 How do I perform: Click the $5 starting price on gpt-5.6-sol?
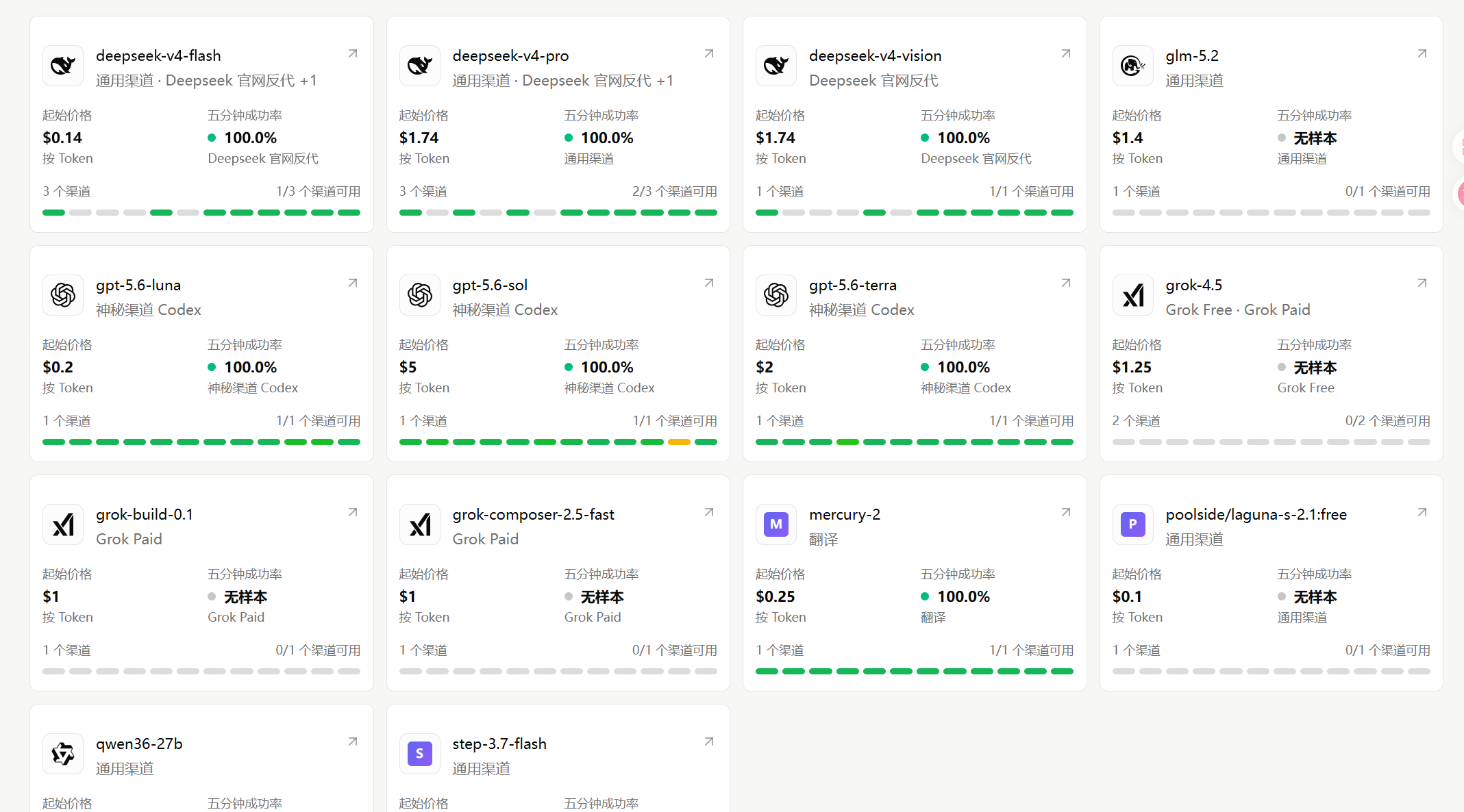tap(408, 367)
